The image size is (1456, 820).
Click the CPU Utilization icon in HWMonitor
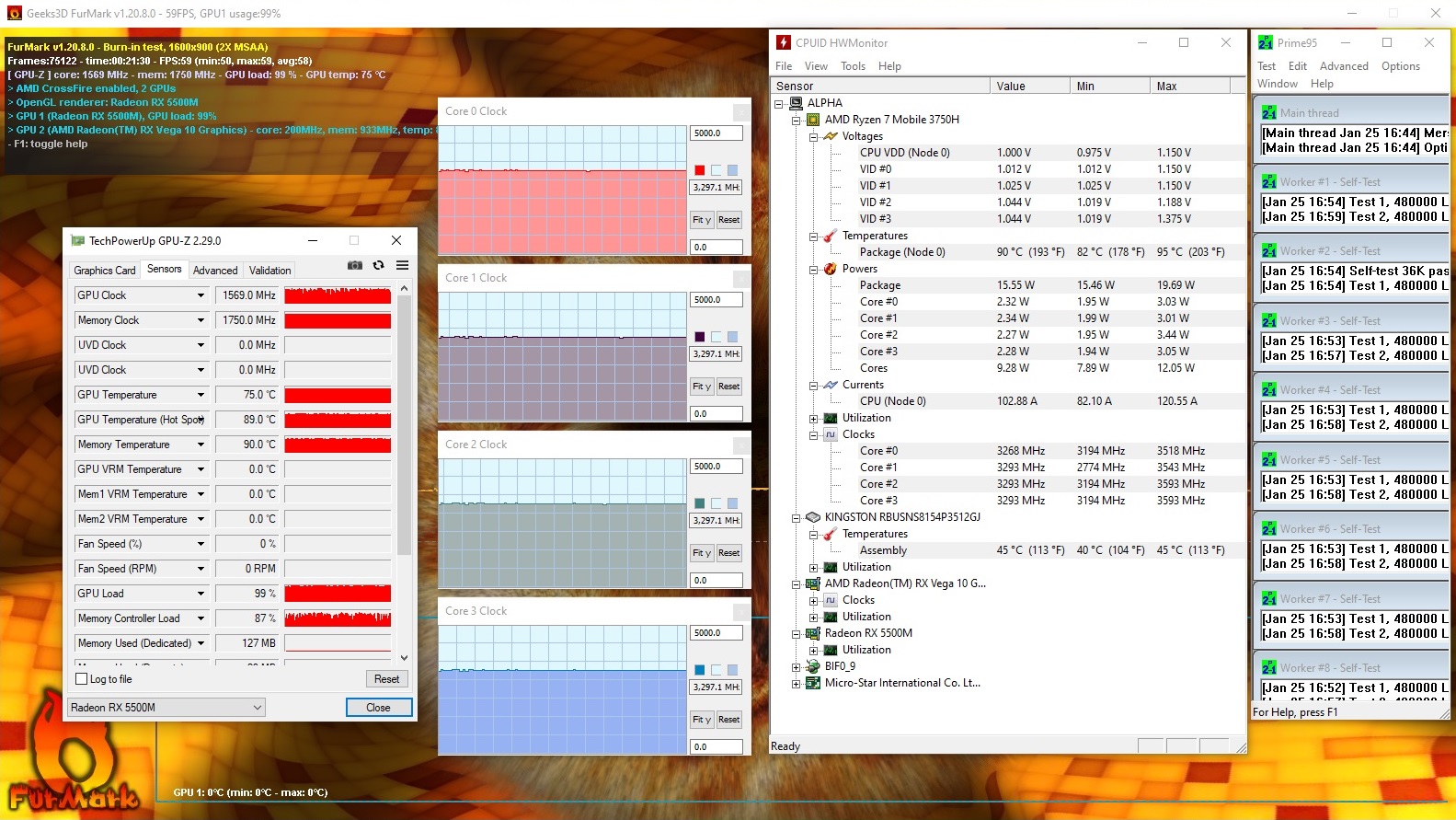pos(831,418)
